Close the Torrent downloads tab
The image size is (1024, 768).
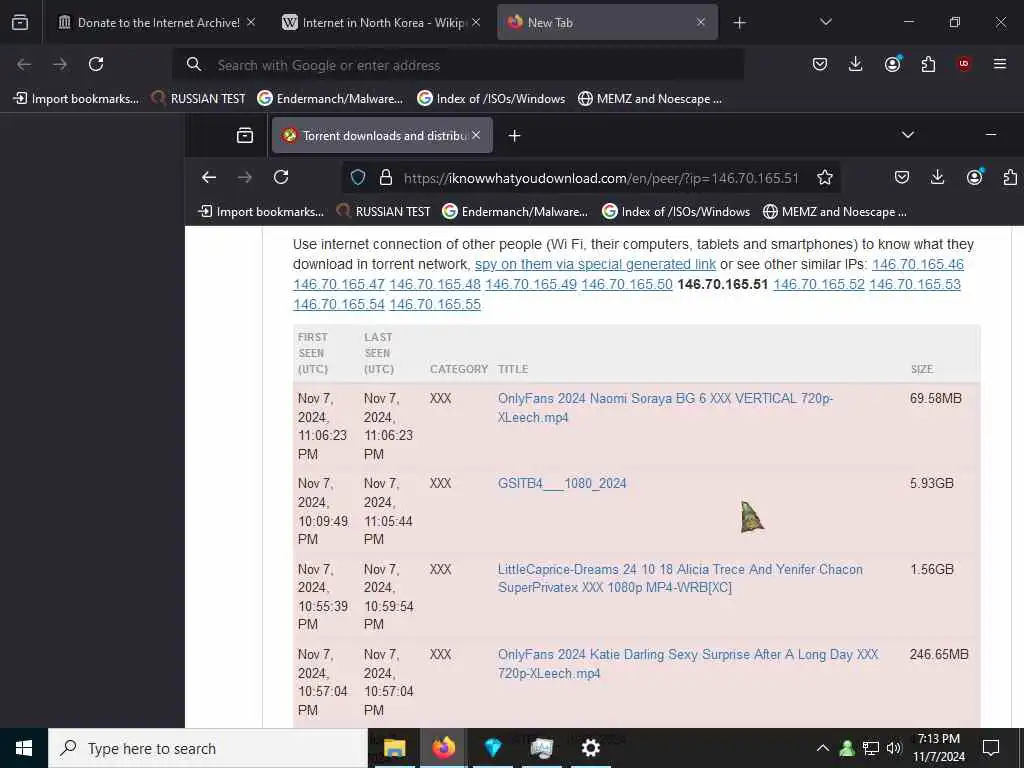point(476,135)
